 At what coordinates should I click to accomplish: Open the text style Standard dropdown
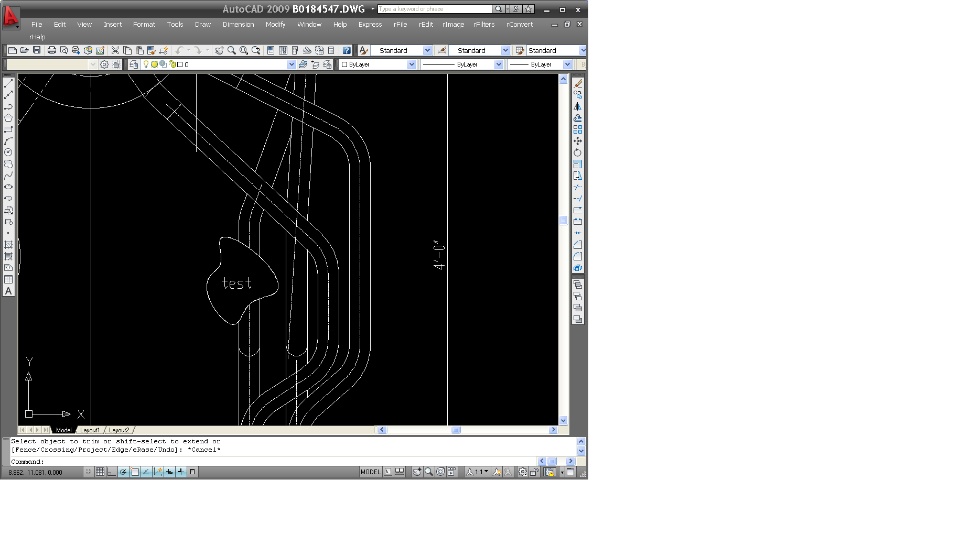pyautogui.click(x=427, y=50)
